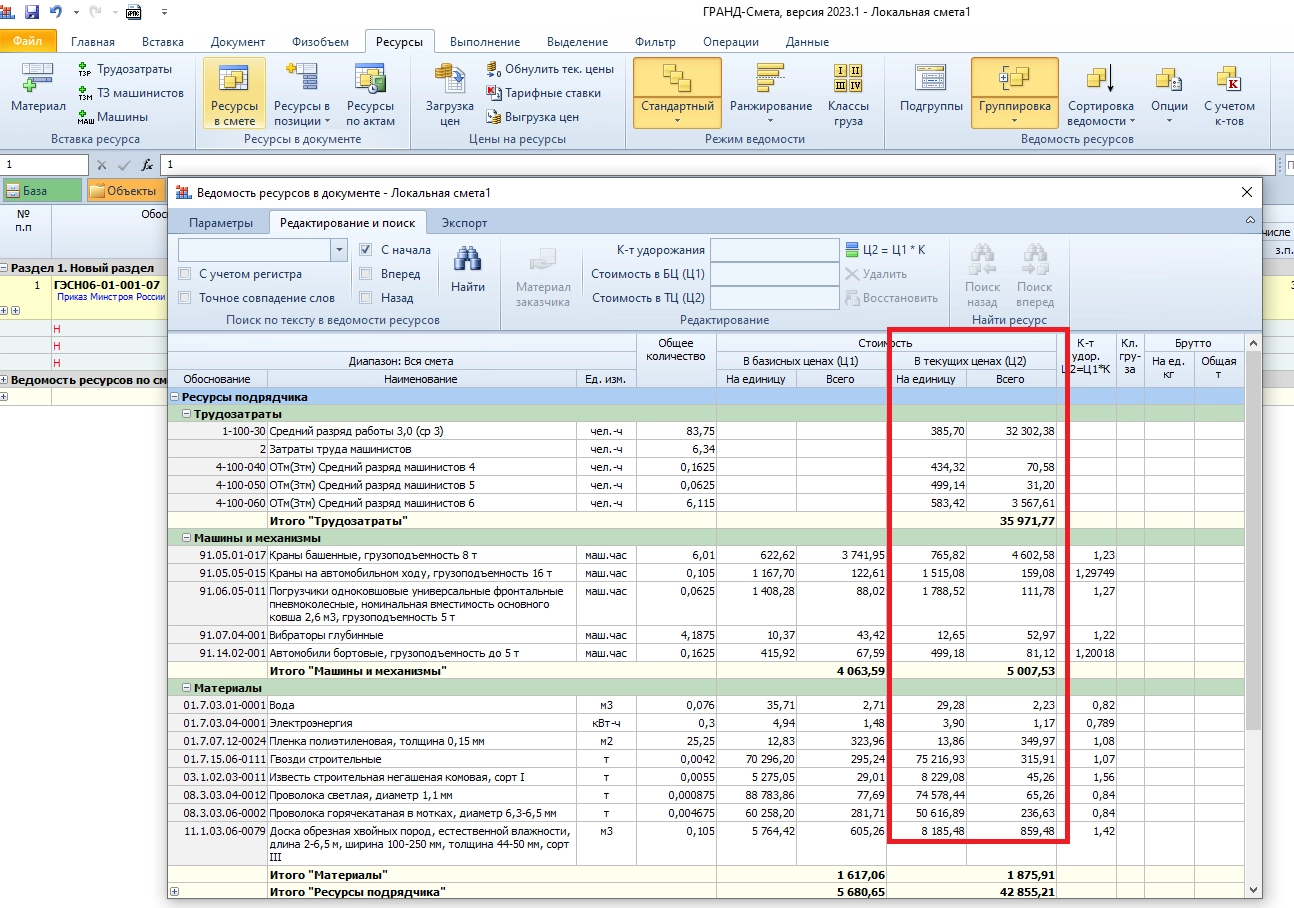Click the К-т удорожания input field
Viewport: 1294px width, 908px height.
[x=774, y=250]
